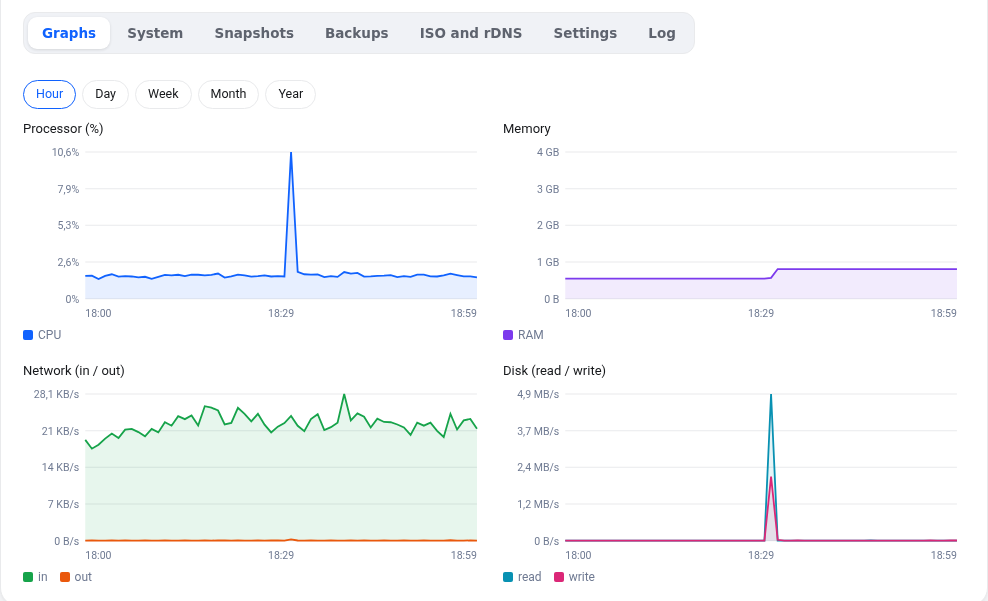Click the '7 KB/s' network axis label
This screenshot has width=988, height=601.
[x=64, y=504]
